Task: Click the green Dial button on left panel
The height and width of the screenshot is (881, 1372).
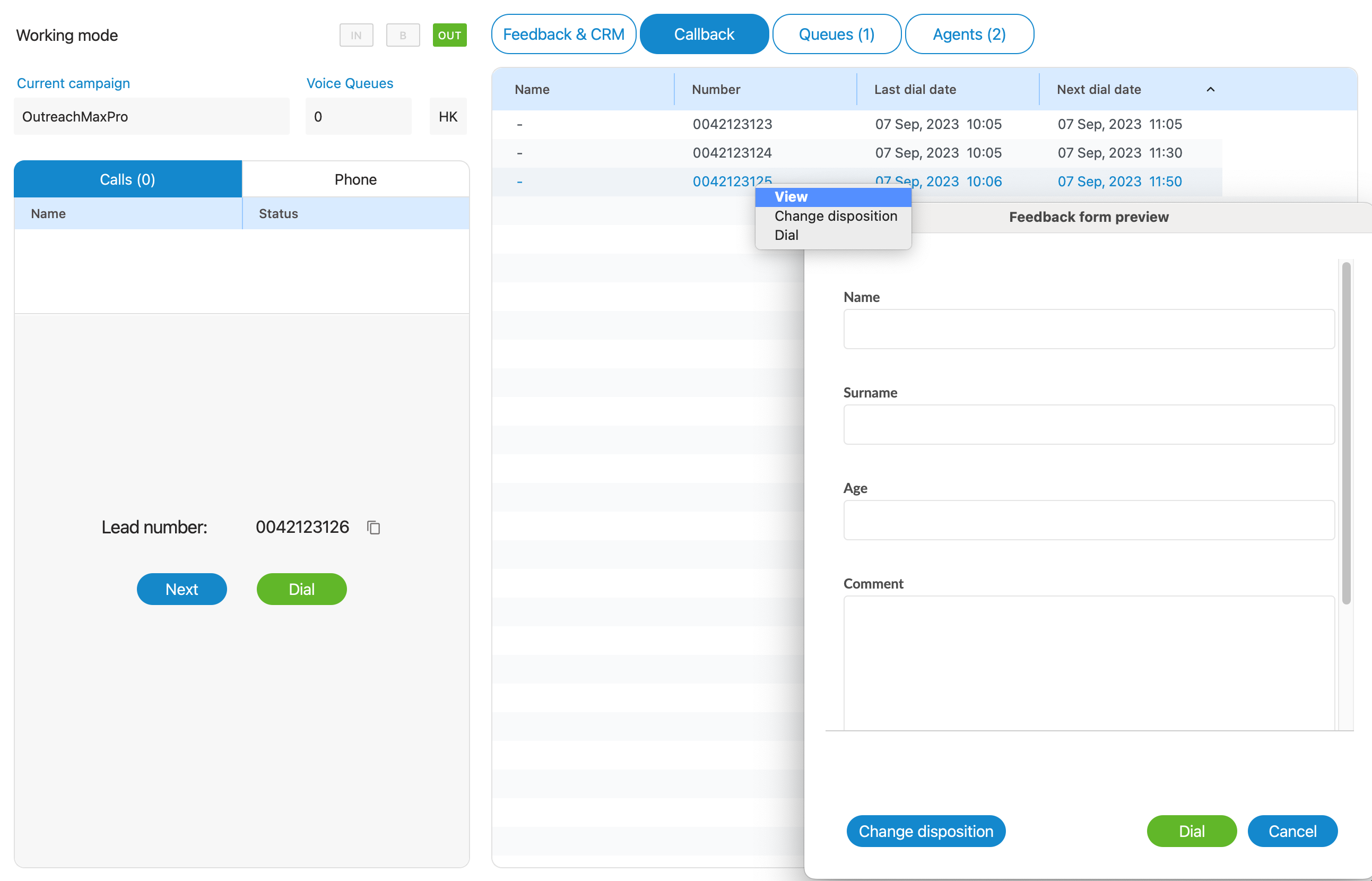Action: 302,589
